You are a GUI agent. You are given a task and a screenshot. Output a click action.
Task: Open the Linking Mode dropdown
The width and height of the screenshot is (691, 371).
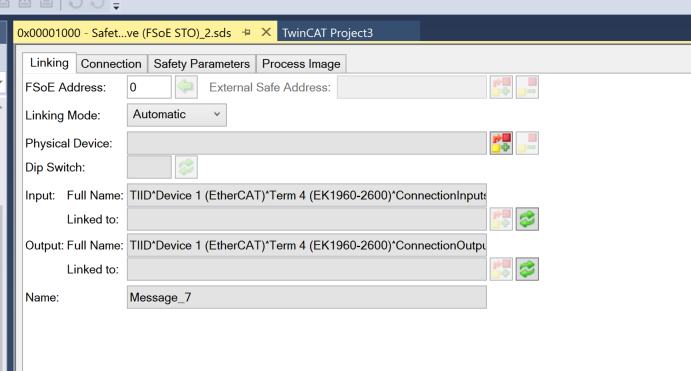(177, 115)
